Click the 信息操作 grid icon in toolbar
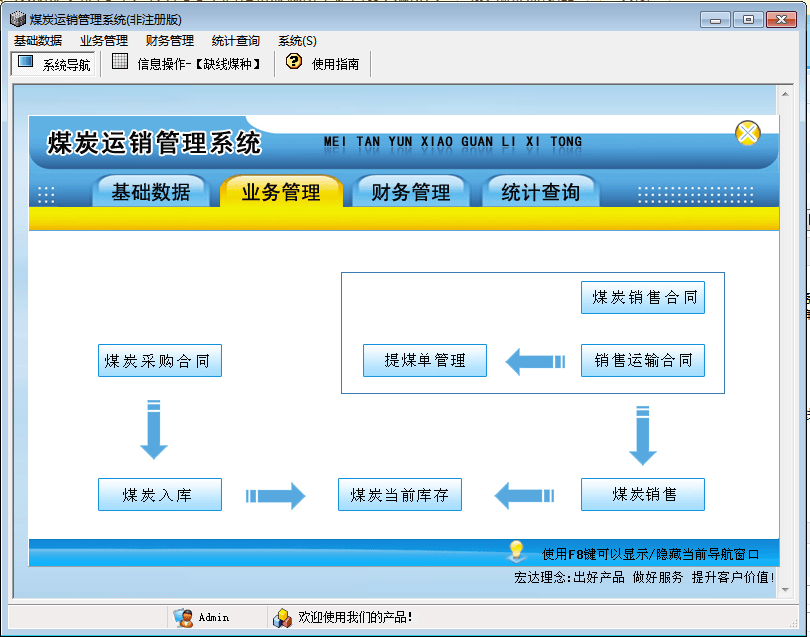 pyautogui.click(x=120, y=62)
